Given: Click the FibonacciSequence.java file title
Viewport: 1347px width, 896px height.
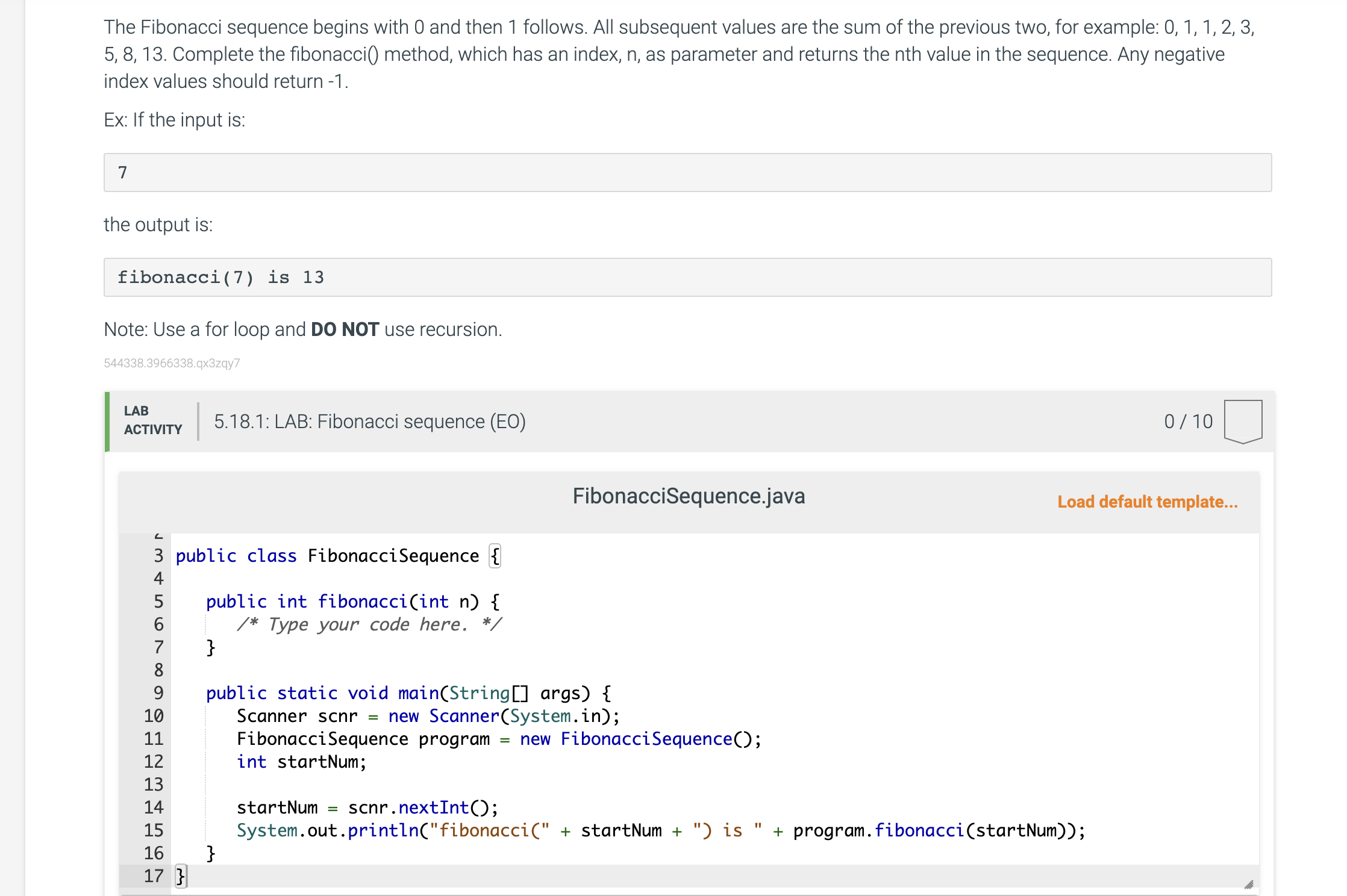Looking at the screenshot, I should (x=689, y=496).
